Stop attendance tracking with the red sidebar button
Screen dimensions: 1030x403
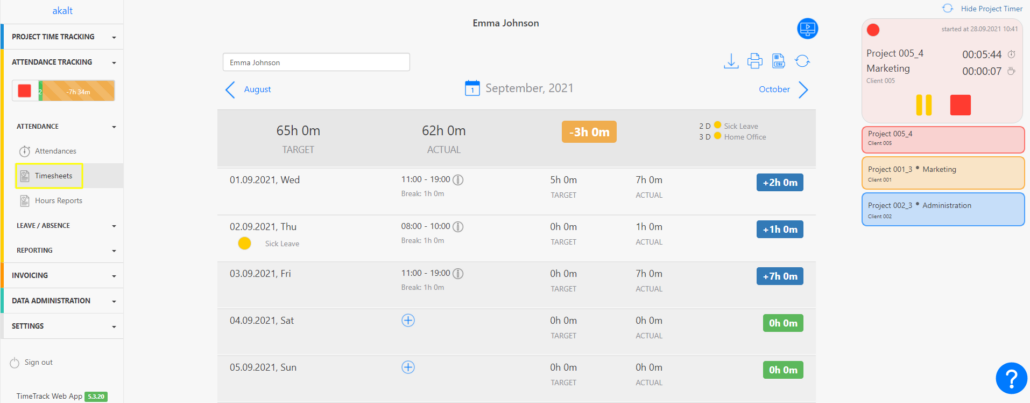point(23,91)
